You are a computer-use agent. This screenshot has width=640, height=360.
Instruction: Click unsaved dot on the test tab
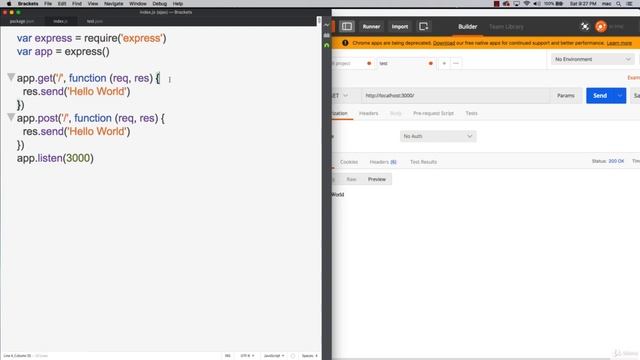pyautogui.click(x=431, y=63)
